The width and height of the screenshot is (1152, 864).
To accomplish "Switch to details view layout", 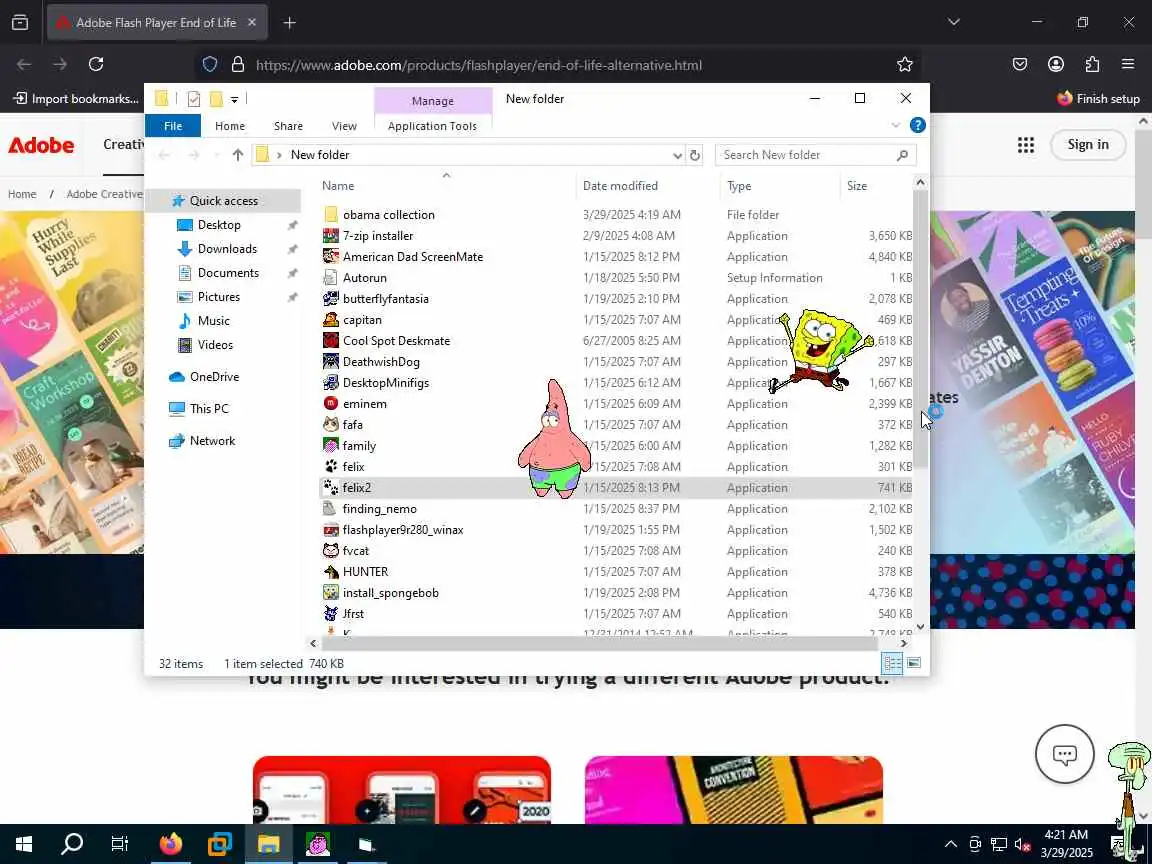I will (893, 663).
